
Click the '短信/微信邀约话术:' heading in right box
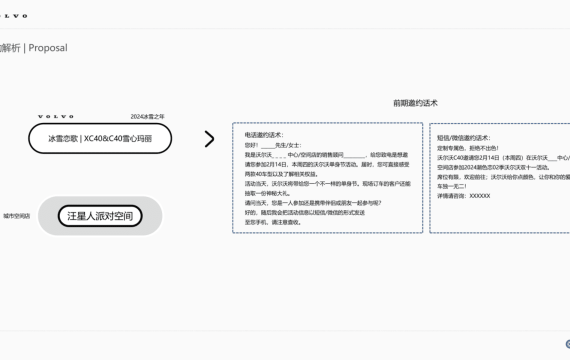point(463,138)
